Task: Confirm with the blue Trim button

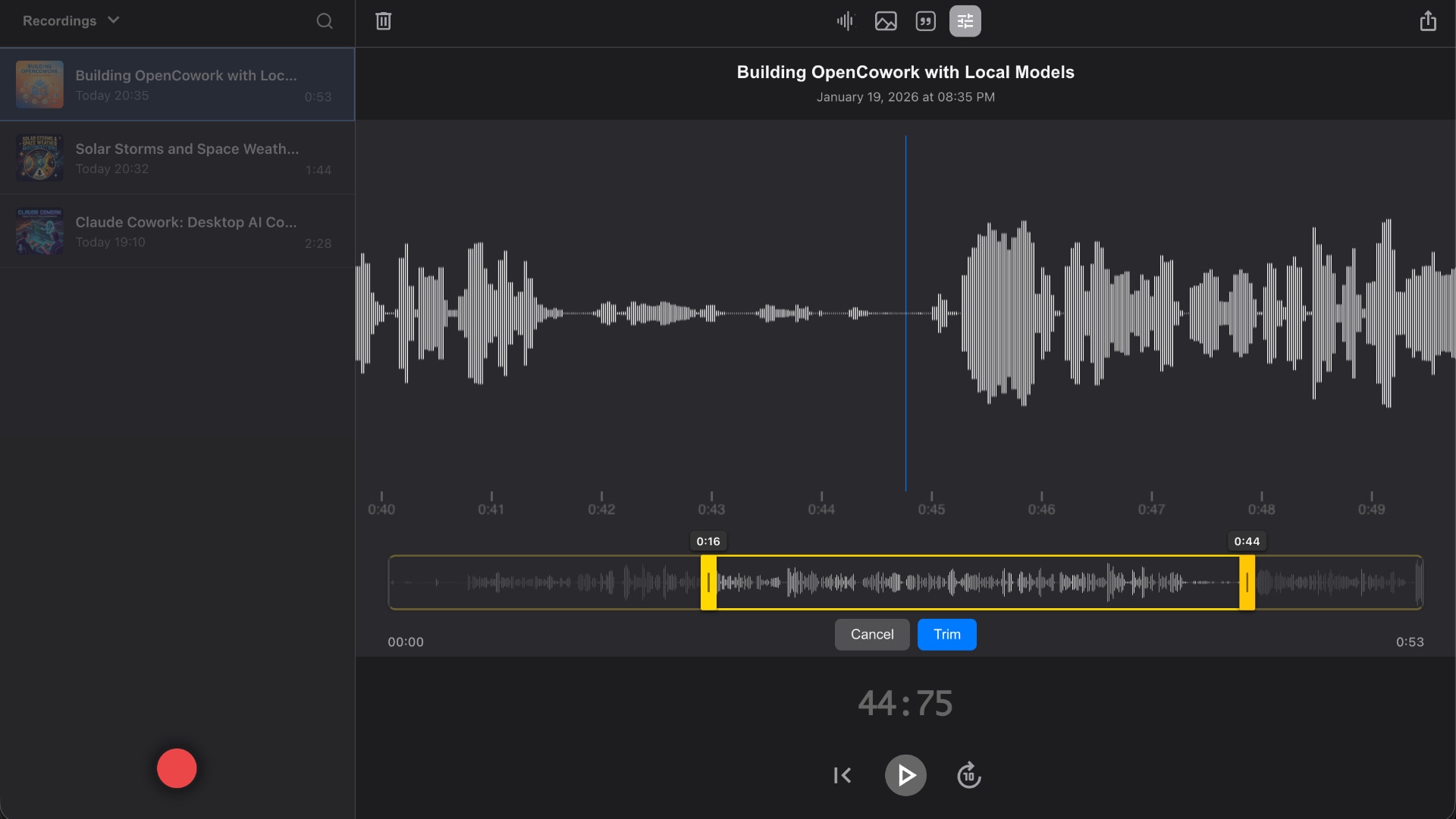Action: [x=947, y=635]
